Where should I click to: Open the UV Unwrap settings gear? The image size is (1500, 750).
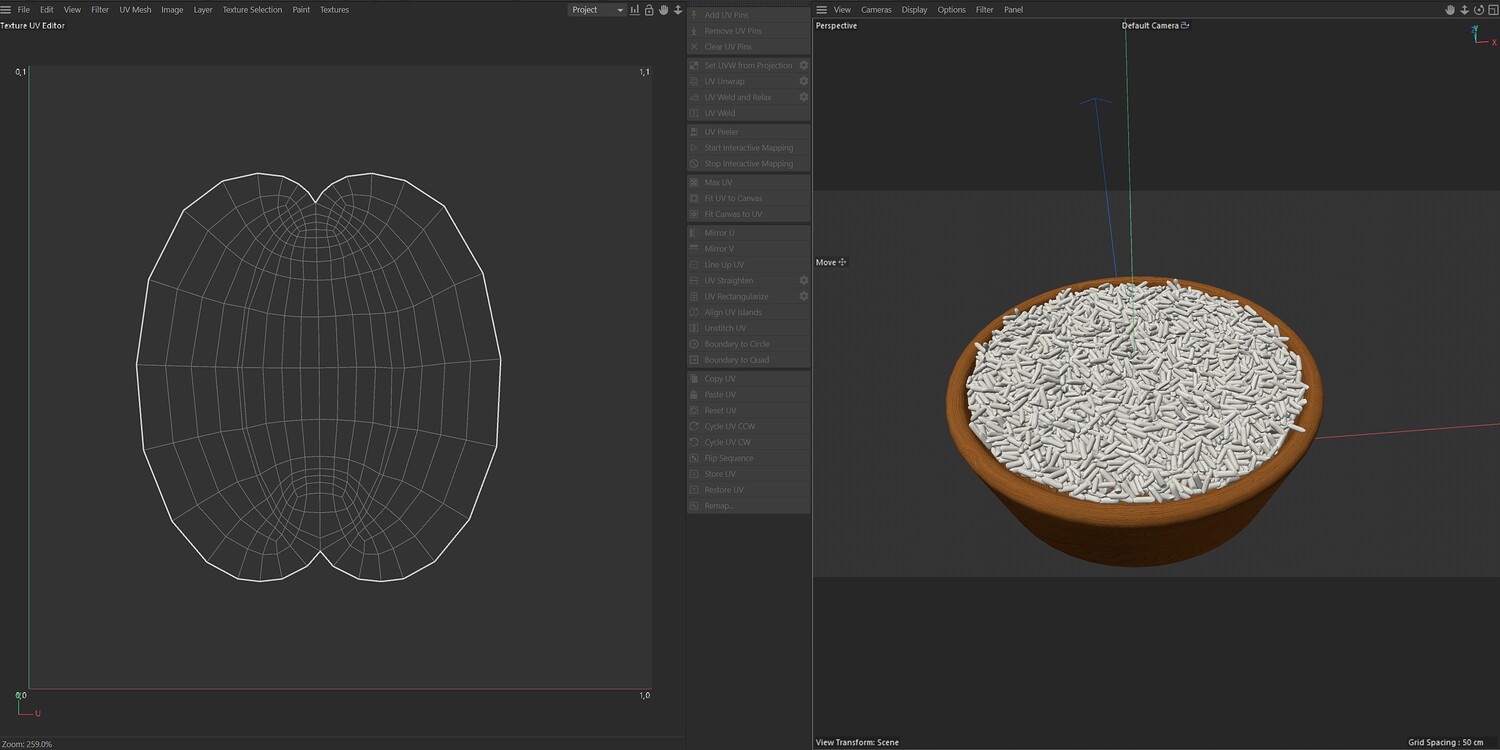pos(803,81)
